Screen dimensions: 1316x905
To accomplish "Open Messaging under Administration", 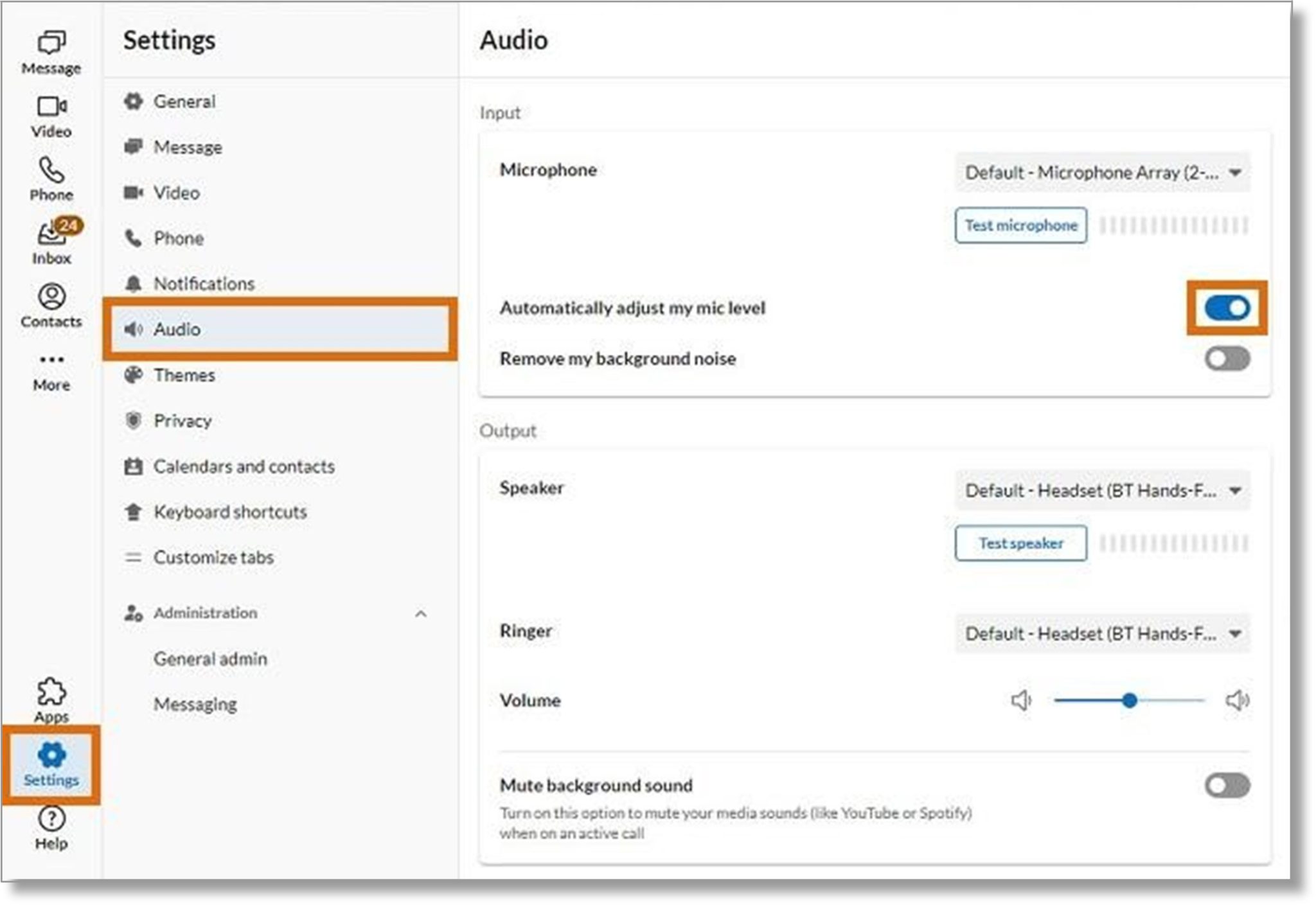I will coord(195,704).
